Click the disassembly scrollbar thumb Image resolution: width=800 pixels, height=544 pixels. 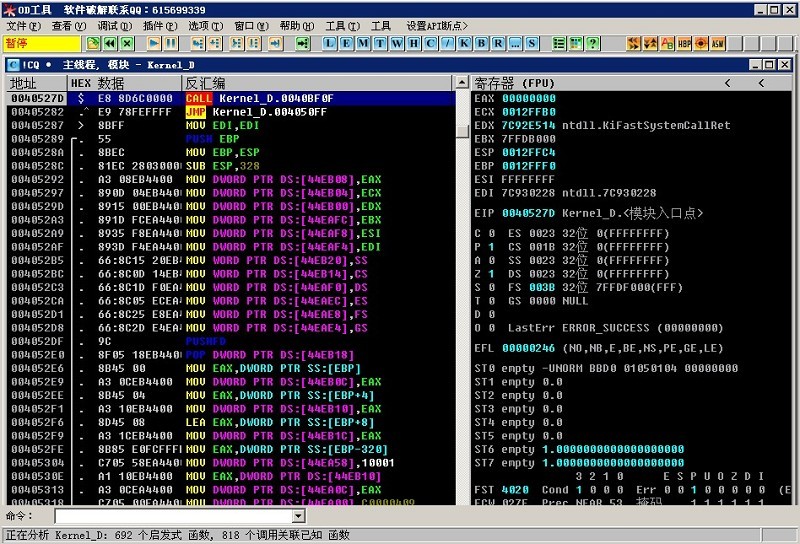coord(462,131)
